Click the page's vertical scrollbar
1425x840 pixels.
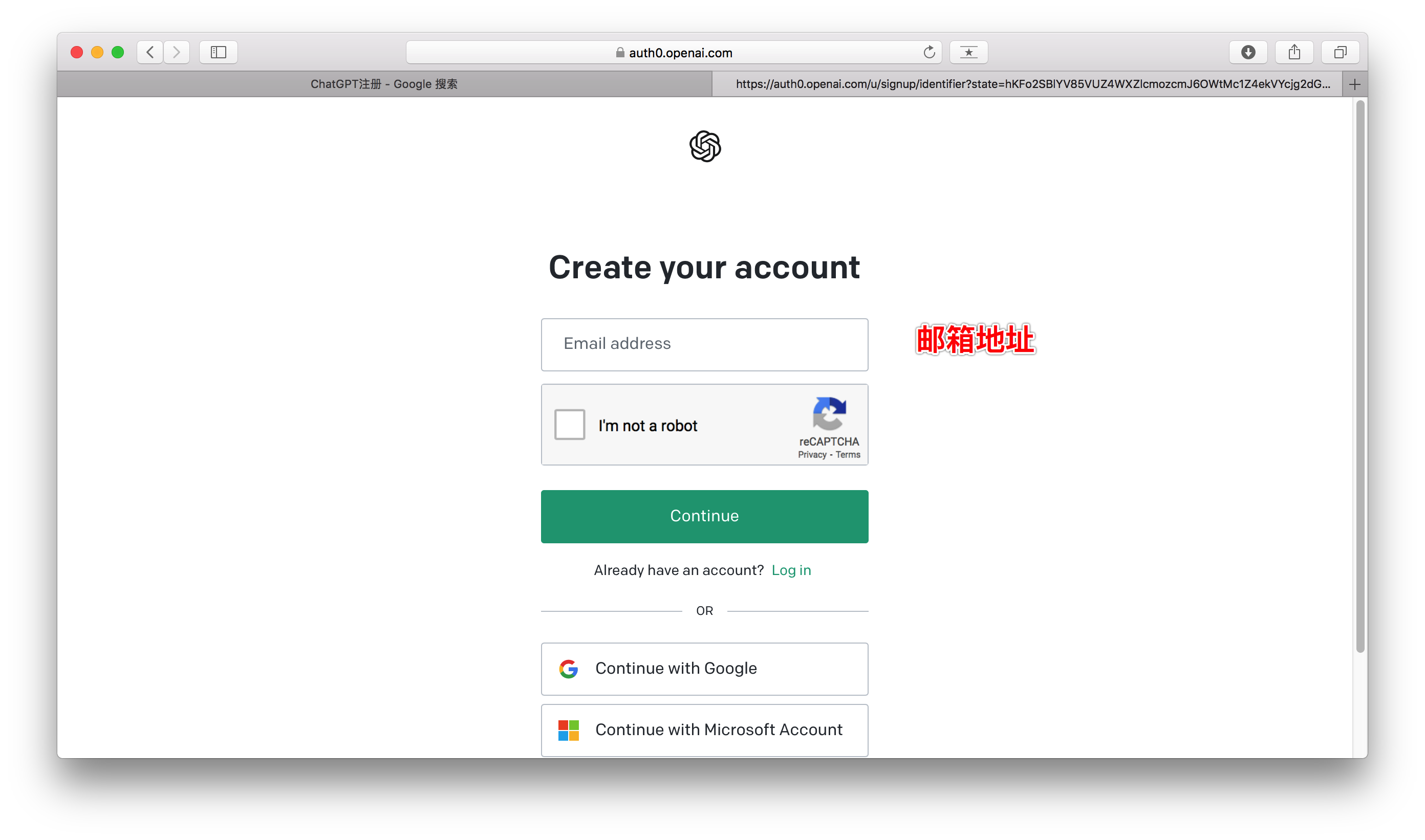pyautogui.click(x=1361, y=377)
